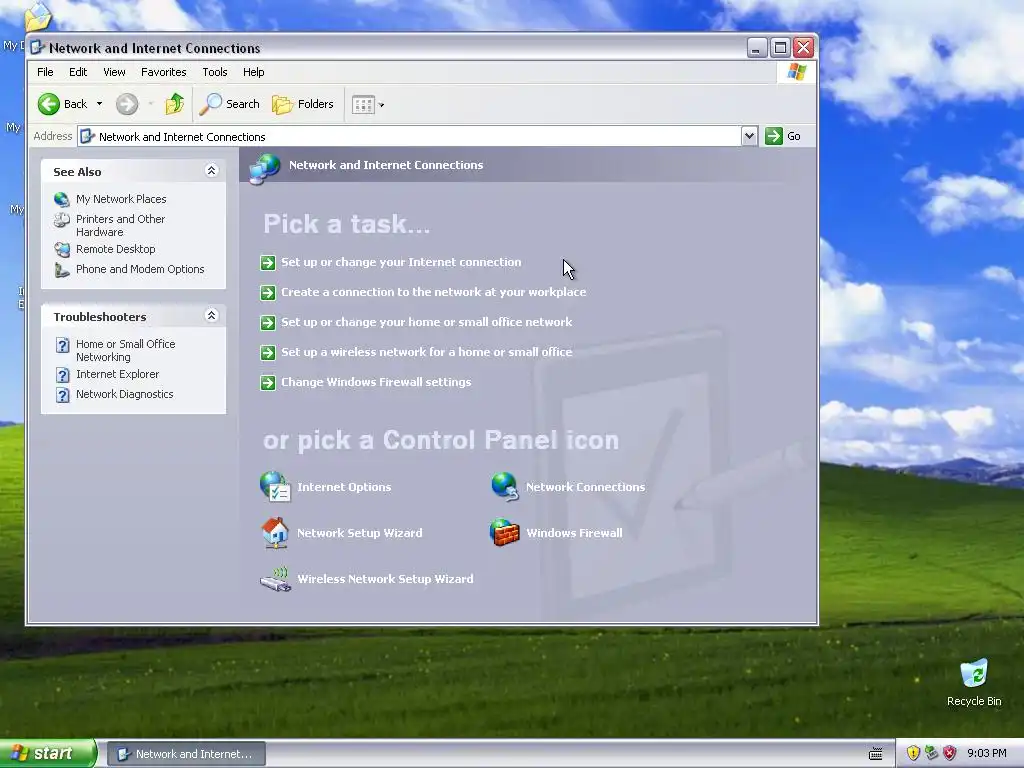
Task: Select 'Set up a wireless network' task
Action: (x=426, y=352)
